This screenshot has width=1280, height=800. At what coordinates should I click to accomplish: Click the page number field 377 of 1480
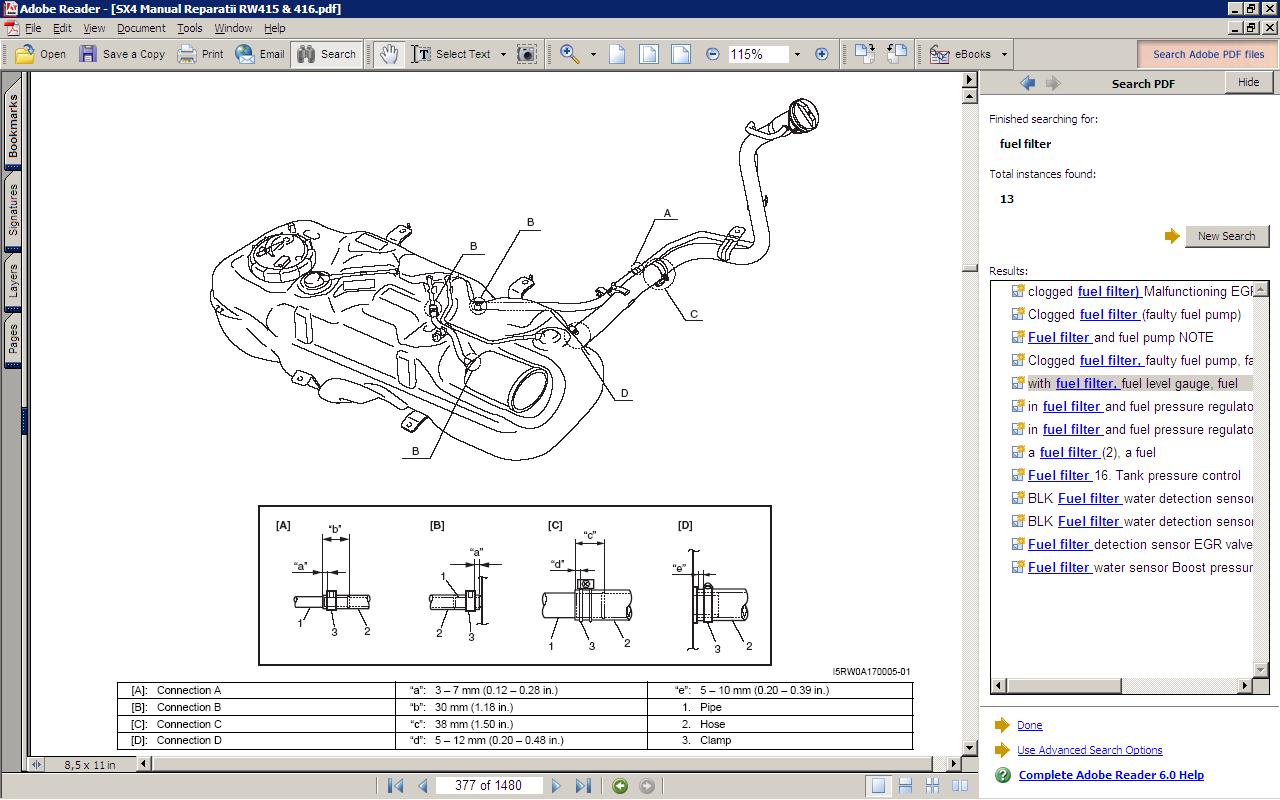pos(489,786)
